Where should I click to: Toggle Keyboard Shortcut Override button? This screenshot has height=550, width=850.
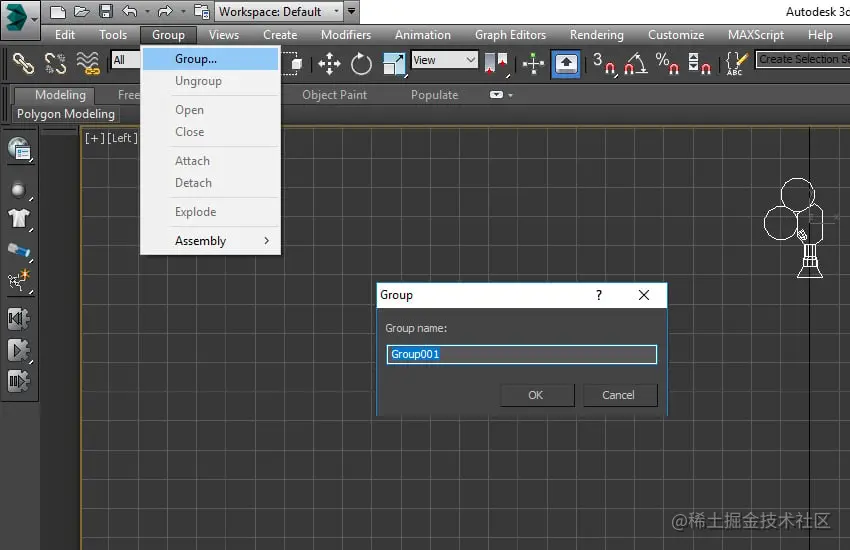tap(565, 64)
